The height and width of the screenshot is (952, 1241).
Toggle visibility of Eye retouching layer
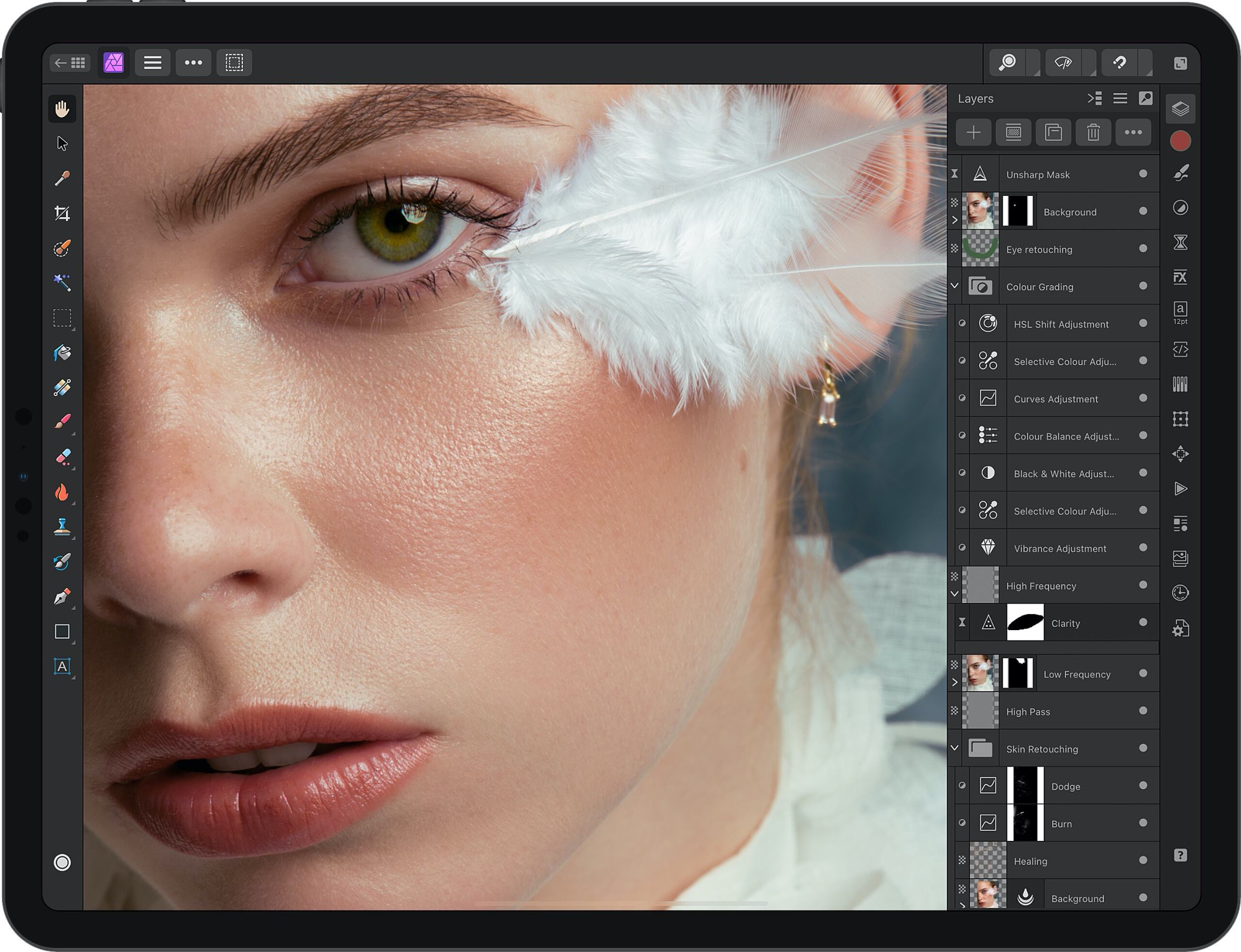coord(1143,249)
